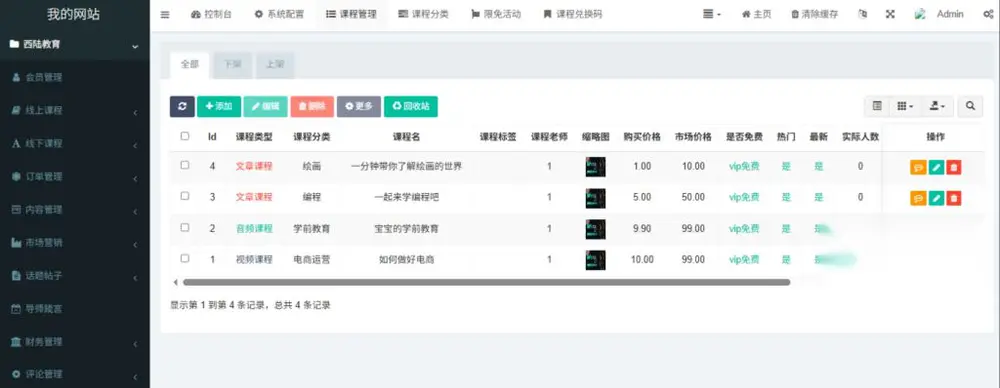
Task: Click the red 删除 toolbar button
Action: click(x=312, y=107)
